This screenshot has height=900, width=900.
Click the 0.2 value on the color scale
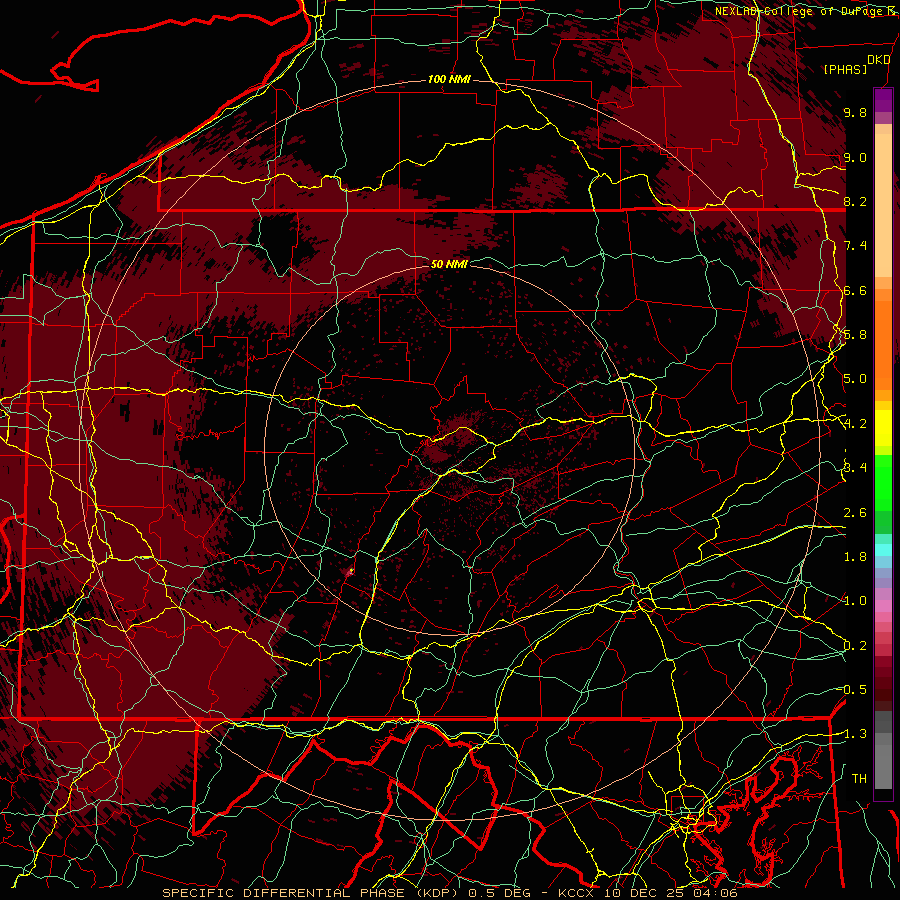(855, 646)
